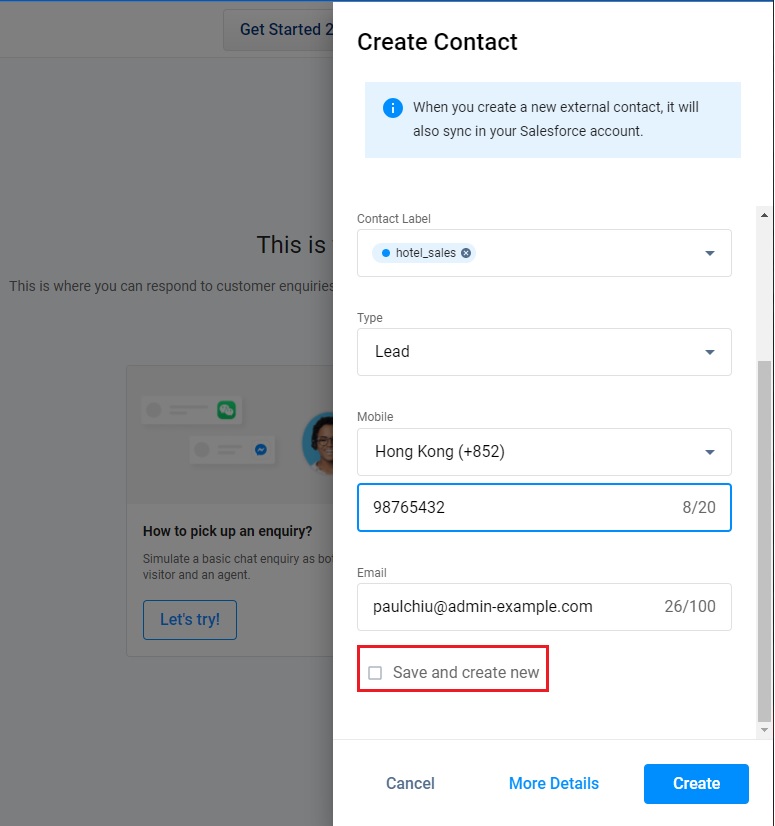Click the blue info icon in banner

[393, 108]
